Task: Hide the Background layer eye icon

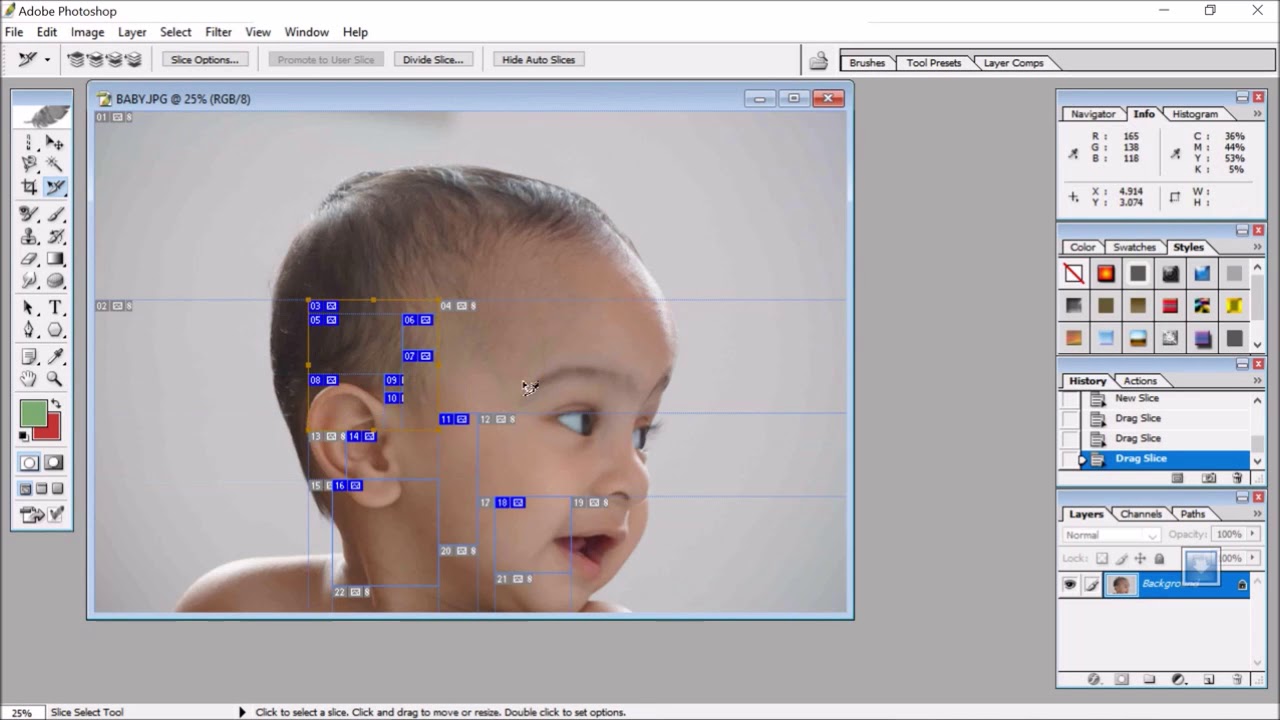Action: (x=1069, y=585)
